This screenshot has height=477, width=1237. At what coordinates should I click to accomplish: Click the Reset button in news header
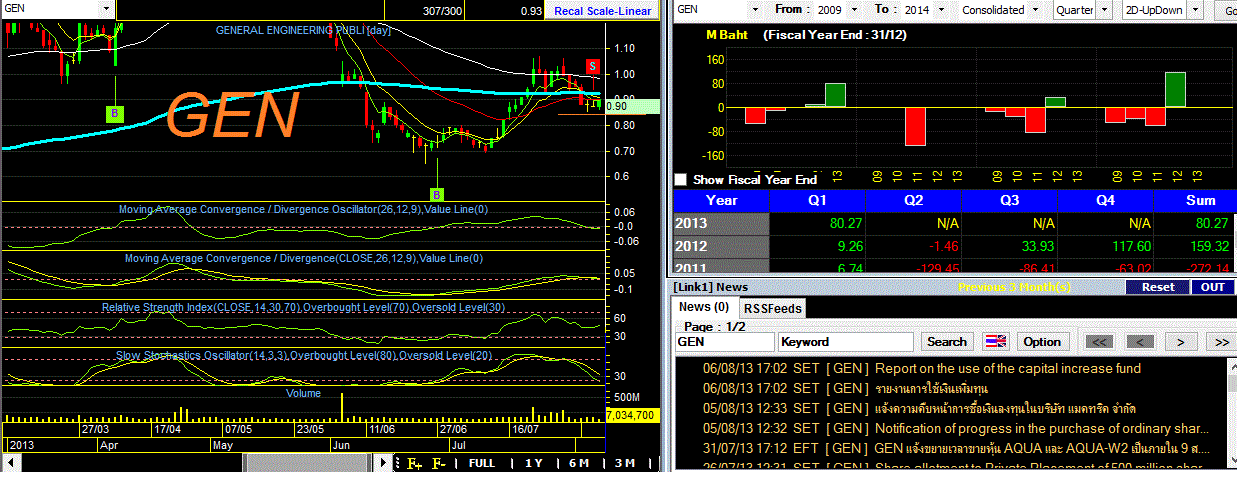pyautogui.click(x=1157, y=287)
